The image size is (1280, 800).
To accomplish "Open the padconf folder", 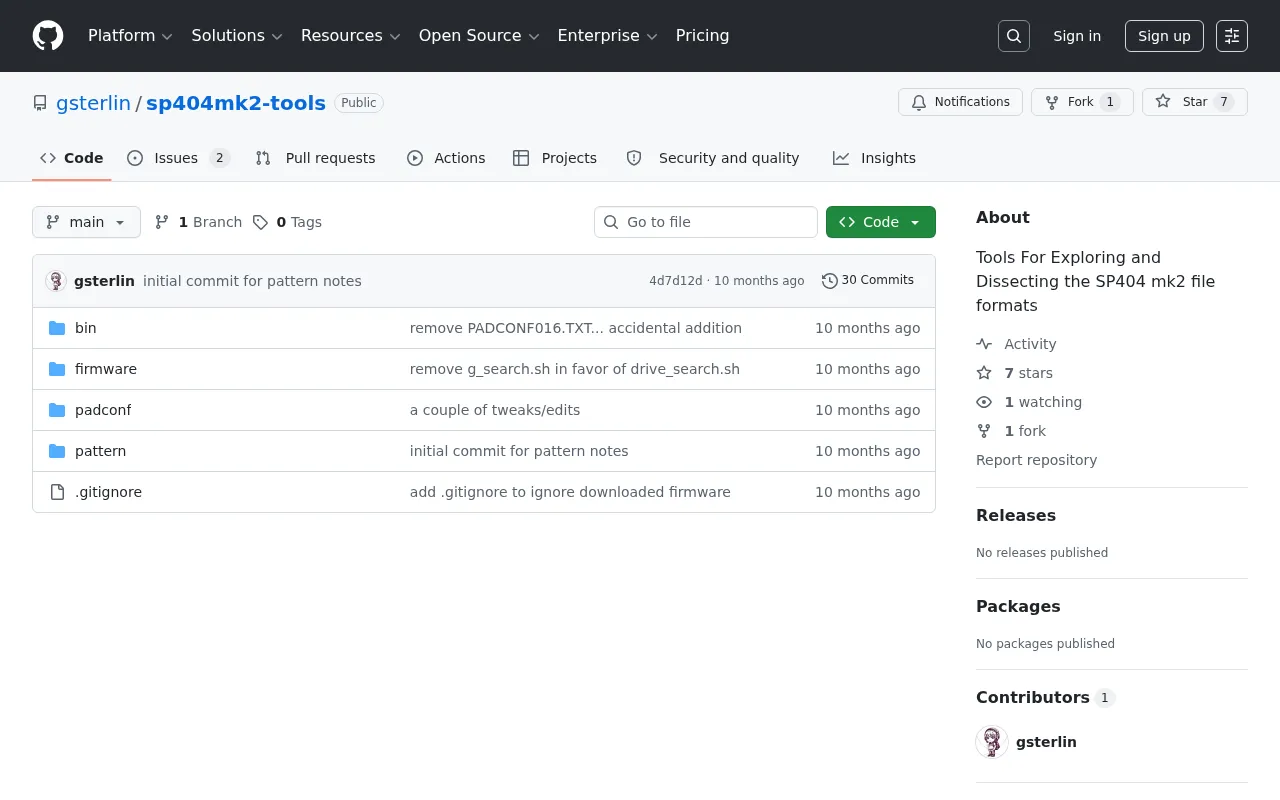I will coord(103,410).
